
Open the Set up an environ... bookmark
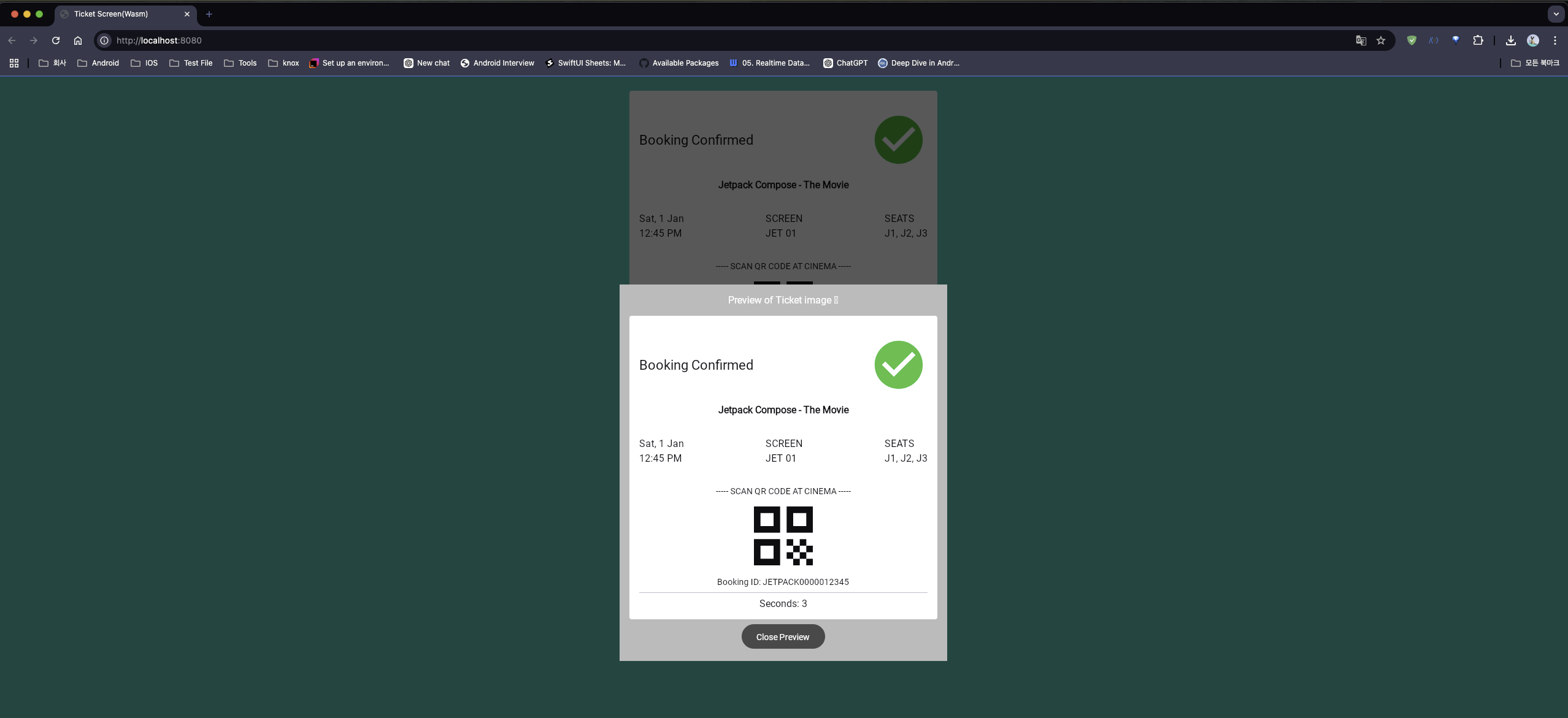[x=350, y=63]
